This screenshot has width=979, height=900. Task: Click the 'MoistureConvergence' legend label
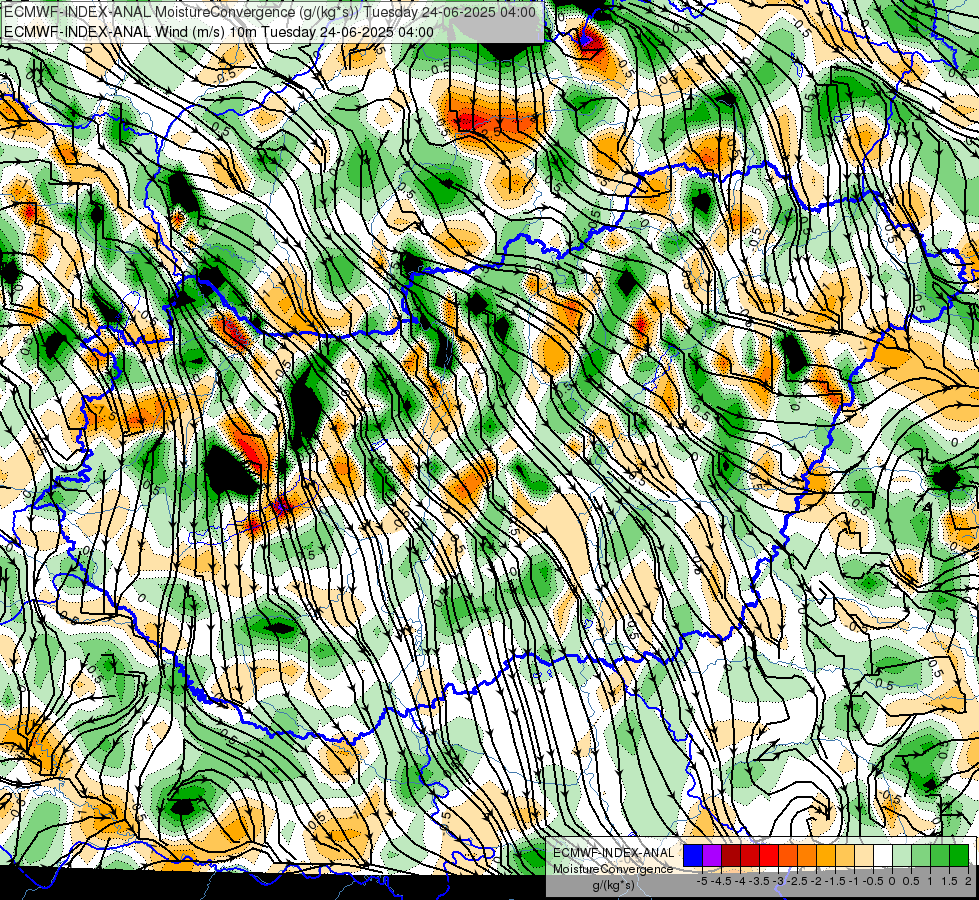pyautogui.click(x=613, y=869)
